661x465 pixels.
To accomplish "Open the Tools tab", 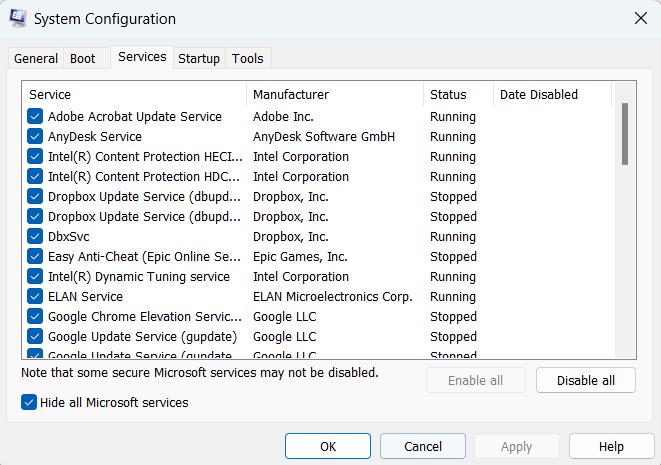I will coord(247,58).
